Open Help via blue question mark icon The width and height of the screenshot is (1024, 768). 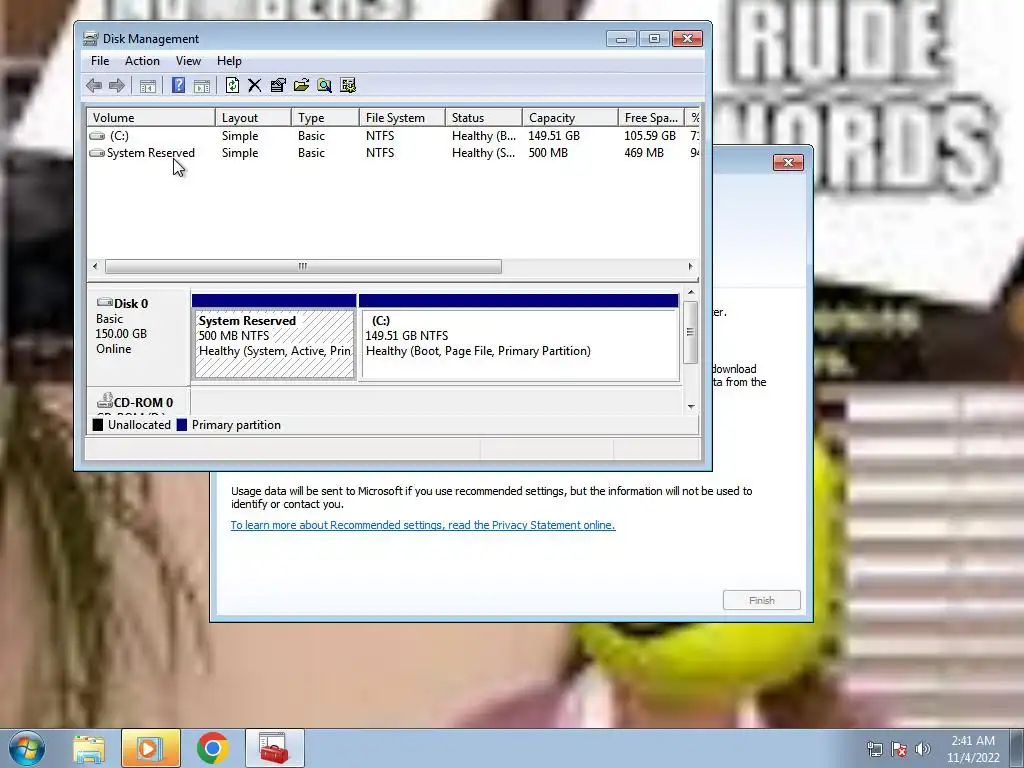178,86
